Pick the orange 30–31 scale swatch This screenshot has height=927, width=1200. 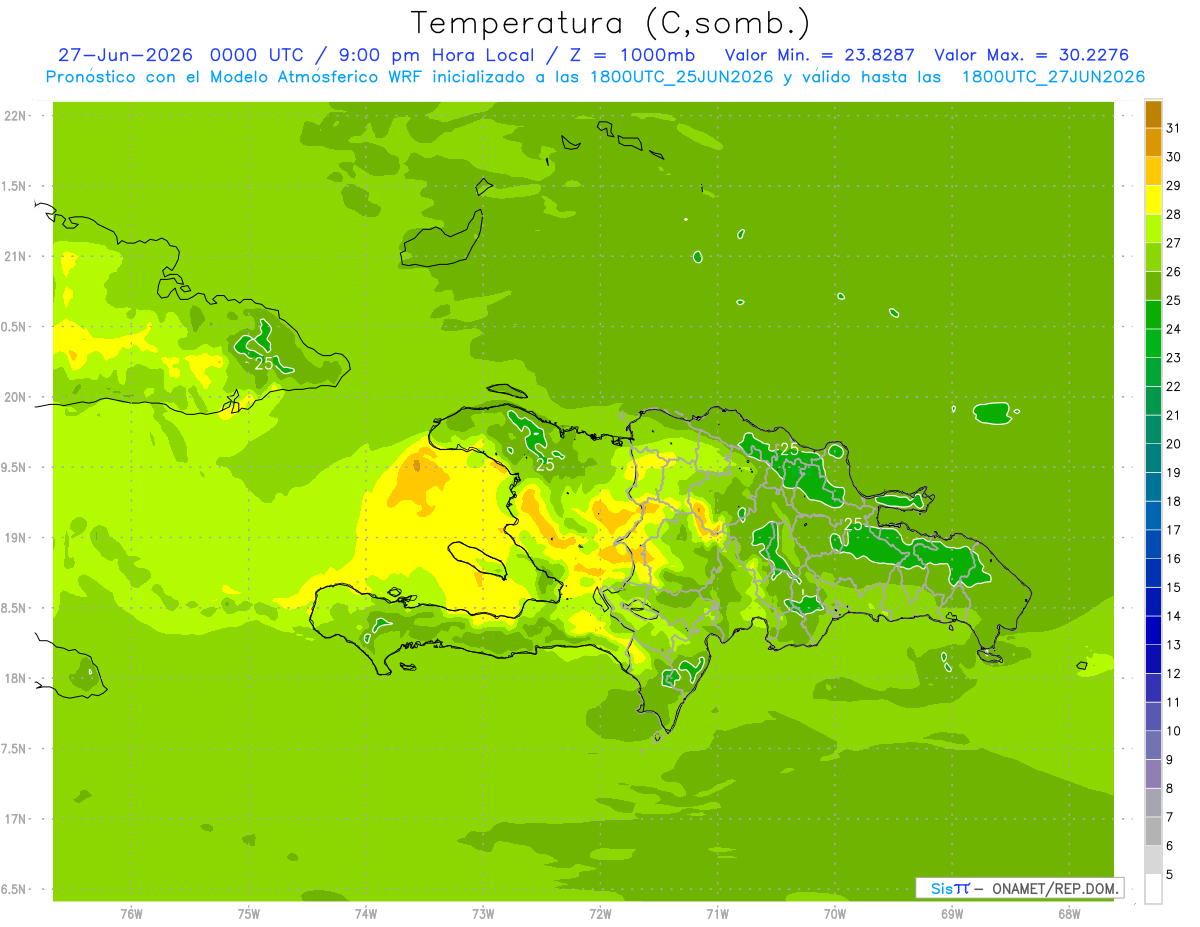(1153, 143)
